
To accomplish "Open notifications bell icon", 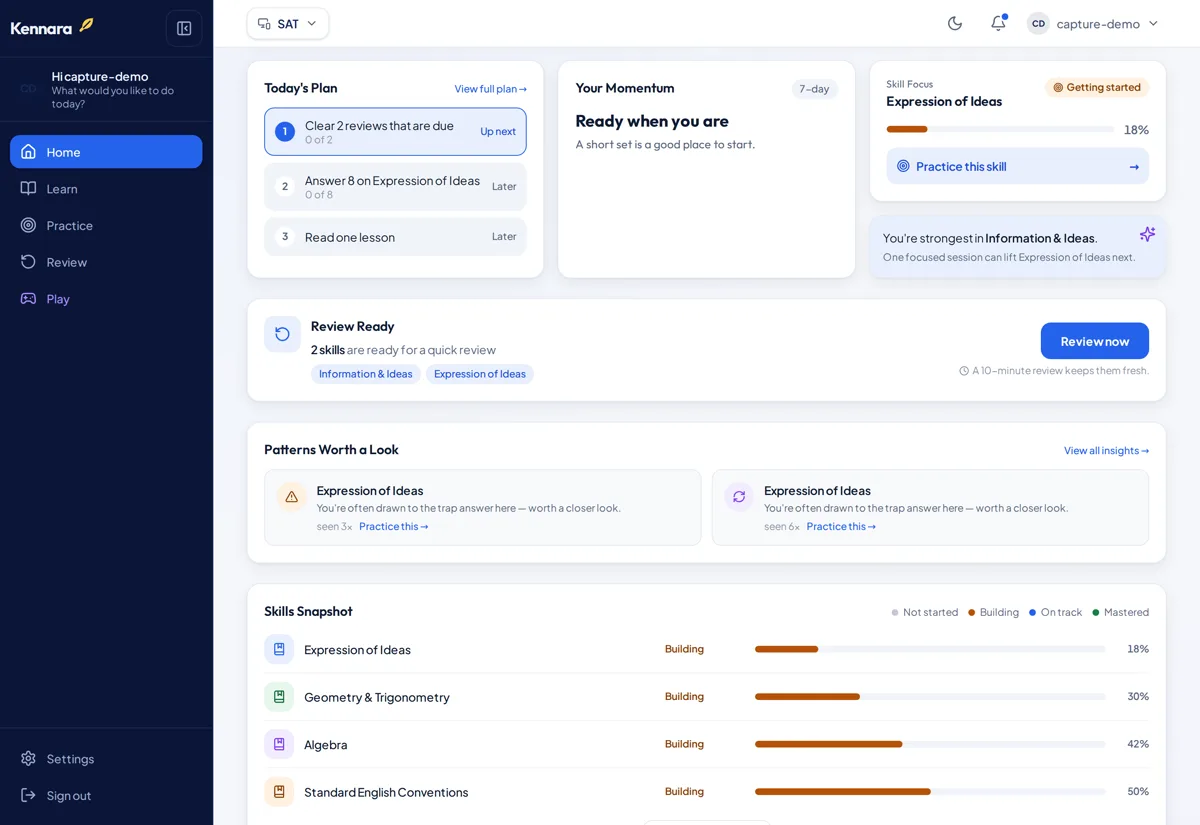I will [x=998, y=23].
